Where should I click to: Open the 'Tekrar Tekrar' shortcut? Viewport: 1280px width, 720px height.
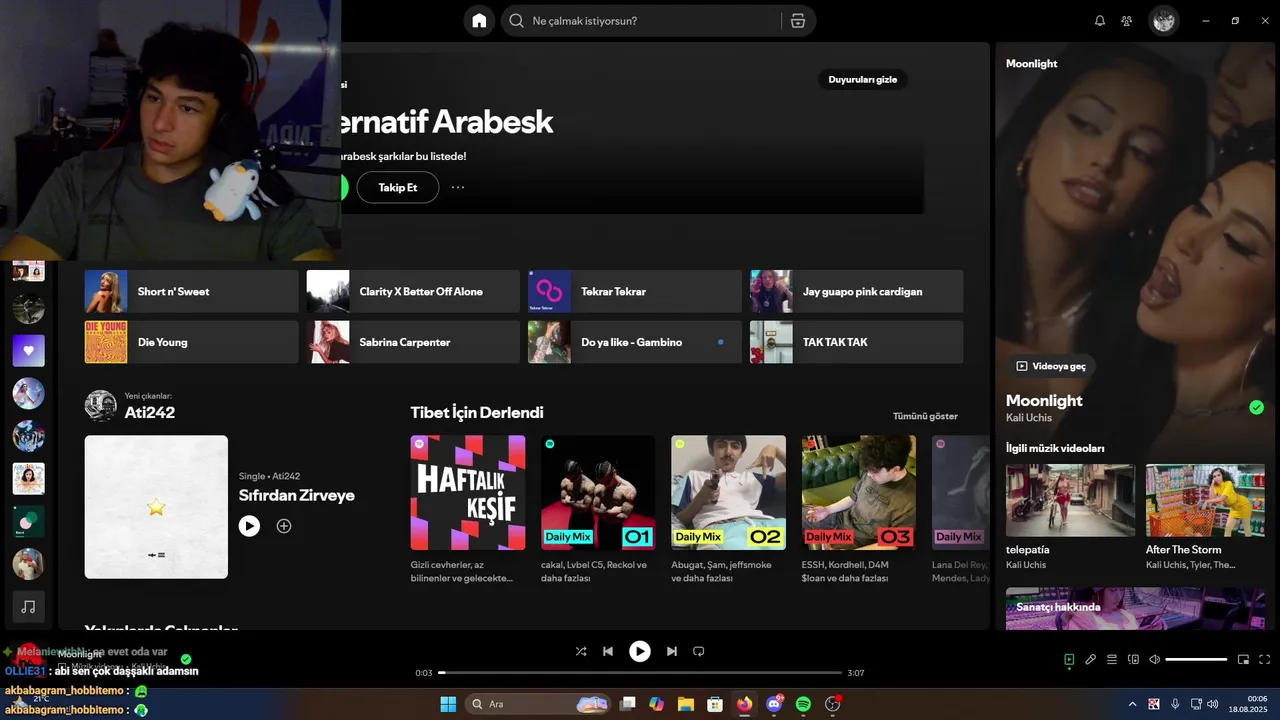(635, 291)
